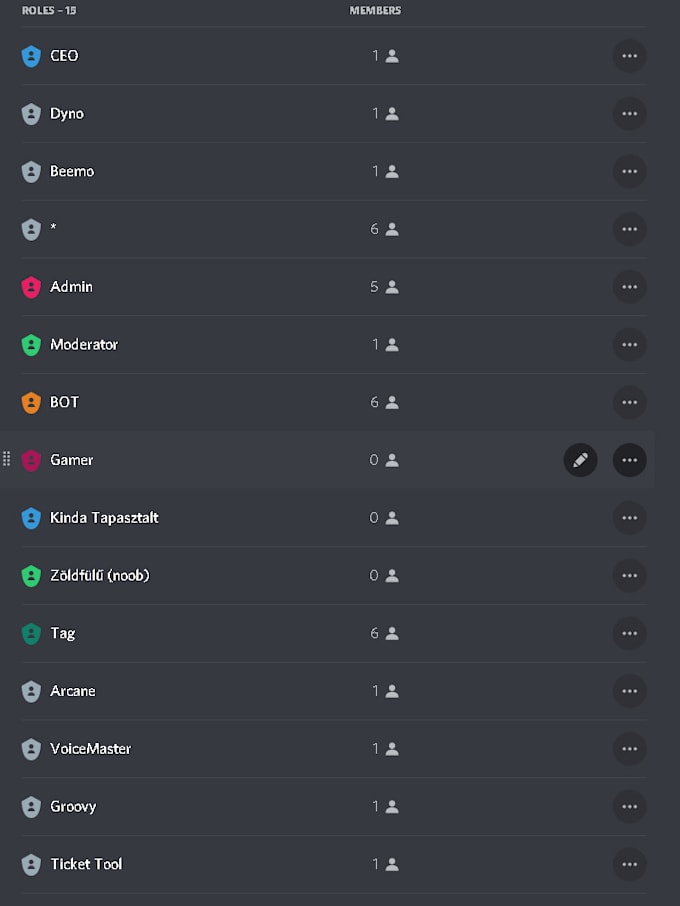Click the member icon next to Tag role
This screenshot has height=906, width=680.
click(390, 633)
